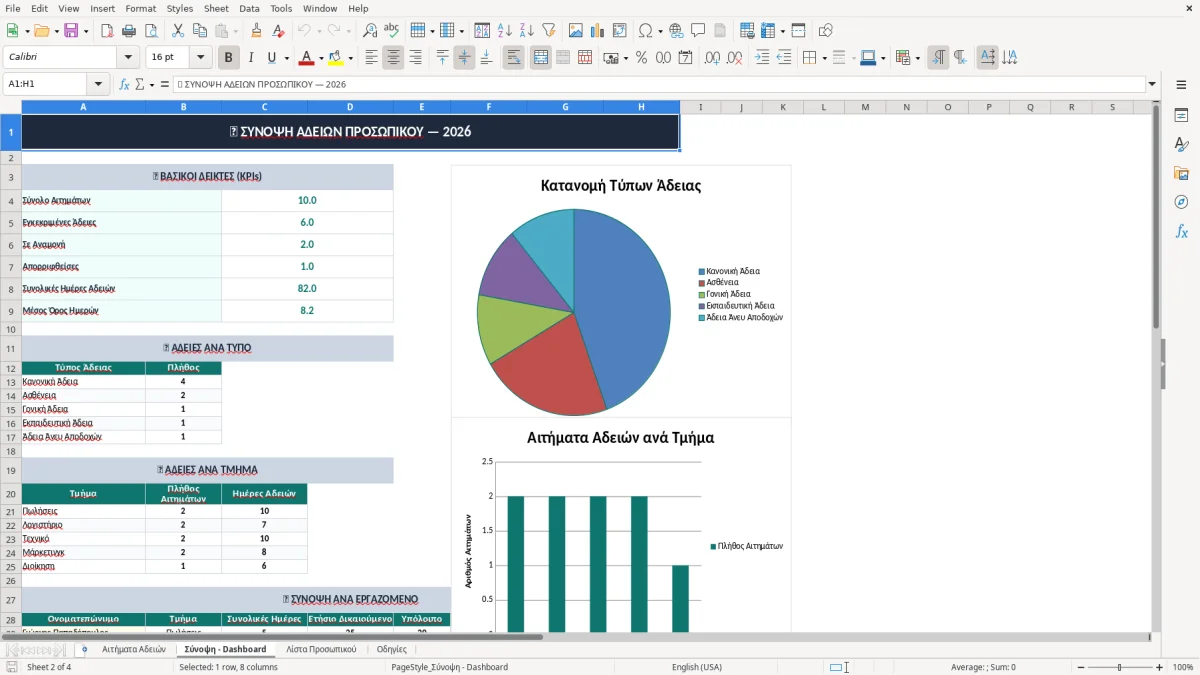The width and height of the screenshot is (1200, 675).
Task: Open the 16 pt font size dropdown
Action: 201,58
